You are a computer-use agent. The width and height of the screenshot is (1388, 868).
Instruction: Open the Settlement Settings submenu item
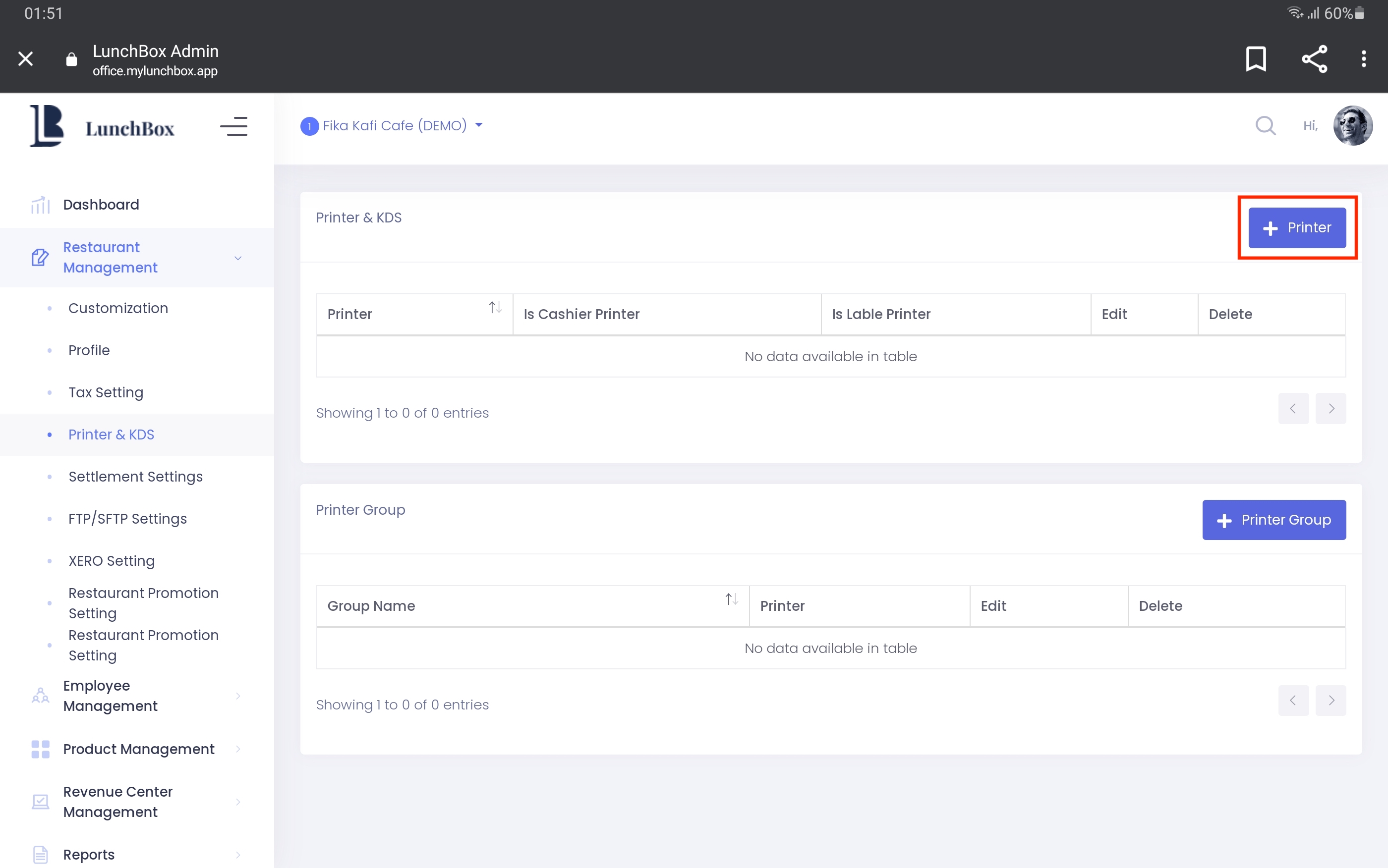(x=135, y=477)
